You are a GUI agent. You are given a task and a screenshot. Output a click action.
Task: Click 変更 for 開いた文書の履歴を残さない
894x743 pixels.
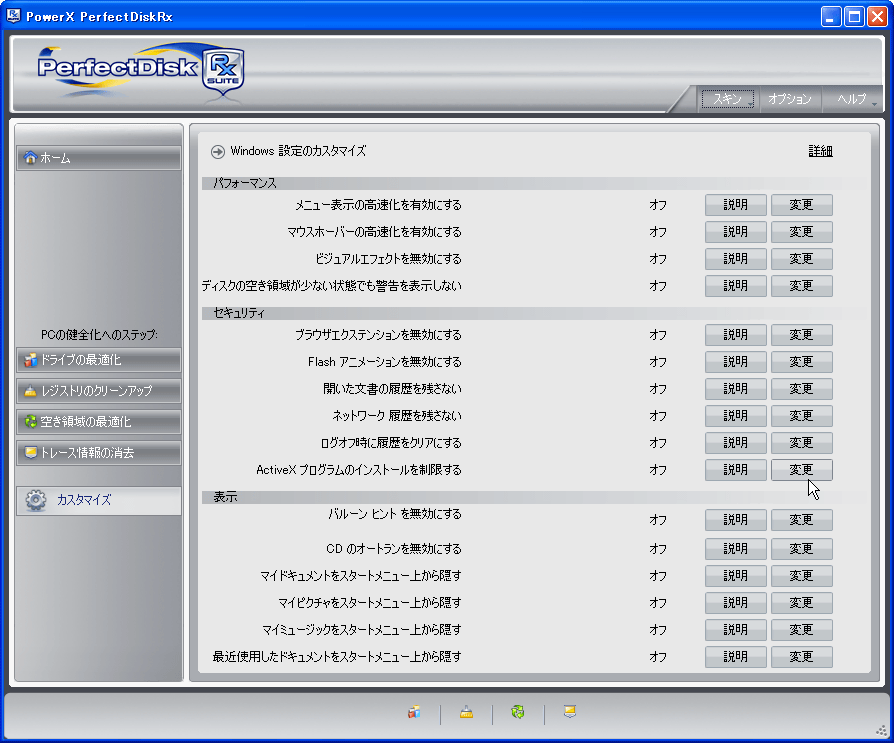click(x=802, y=389)
